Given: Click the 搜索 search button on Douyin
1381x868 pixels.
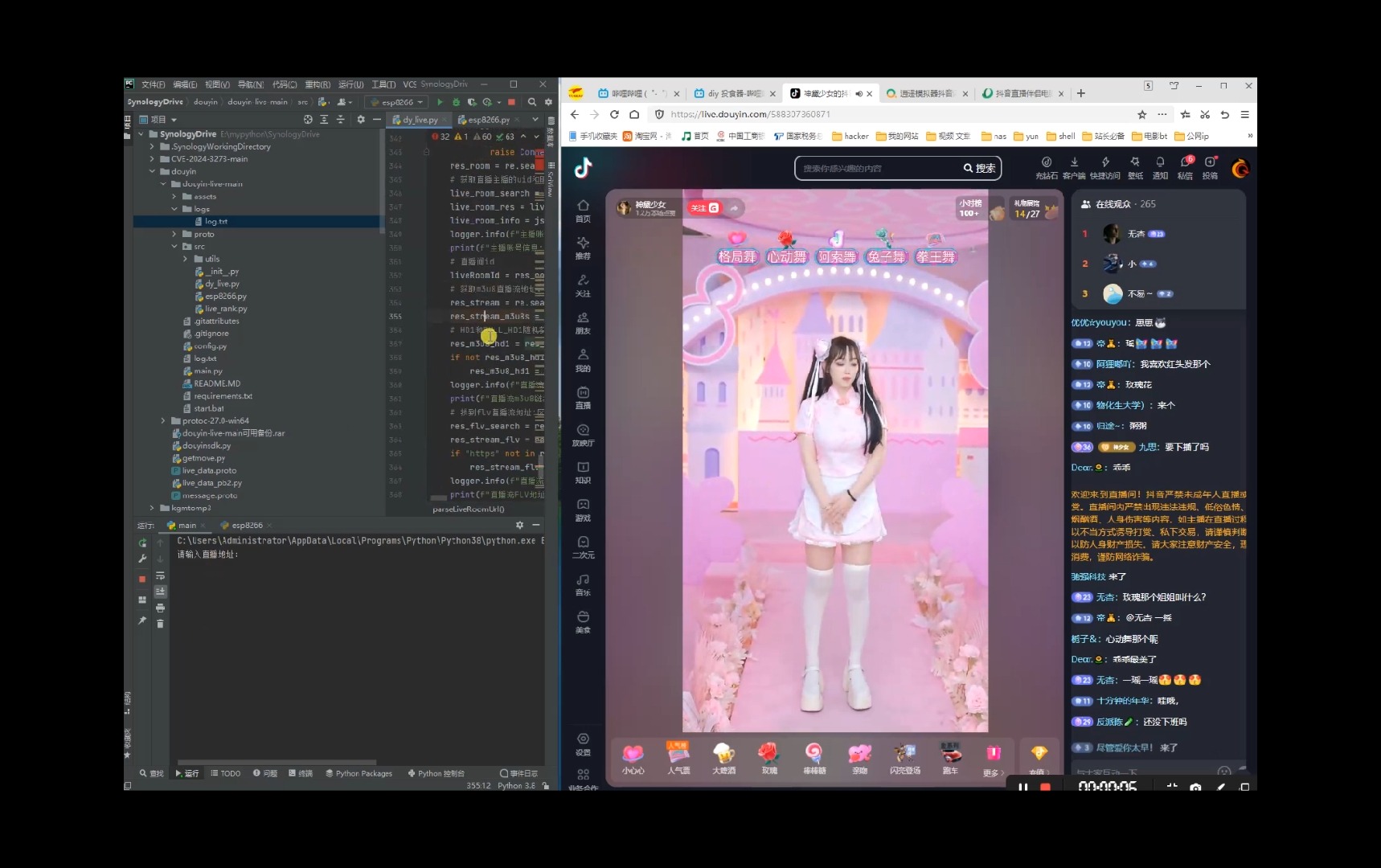Looking at the screenshot, I should [977, 168].
